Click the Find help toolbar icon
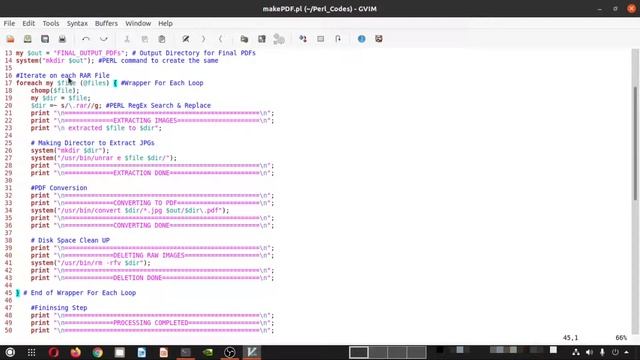This screenshot has height=360, width=640. point(379,39)
